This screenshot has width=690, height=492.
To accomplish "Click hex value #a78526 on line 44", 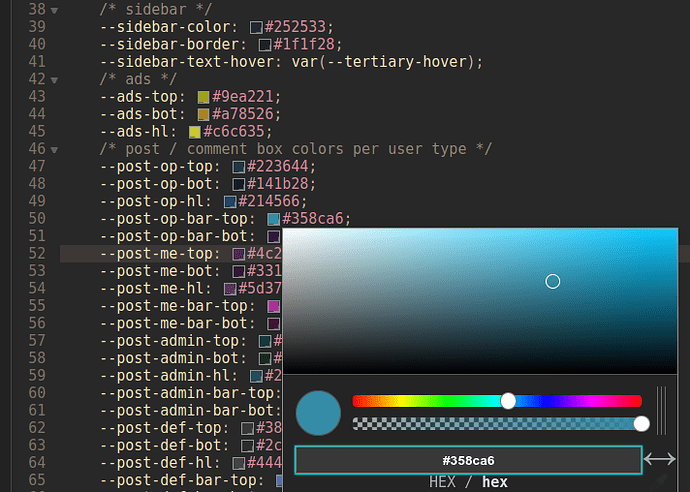I will pyautogui.click(x=242, y=114).
